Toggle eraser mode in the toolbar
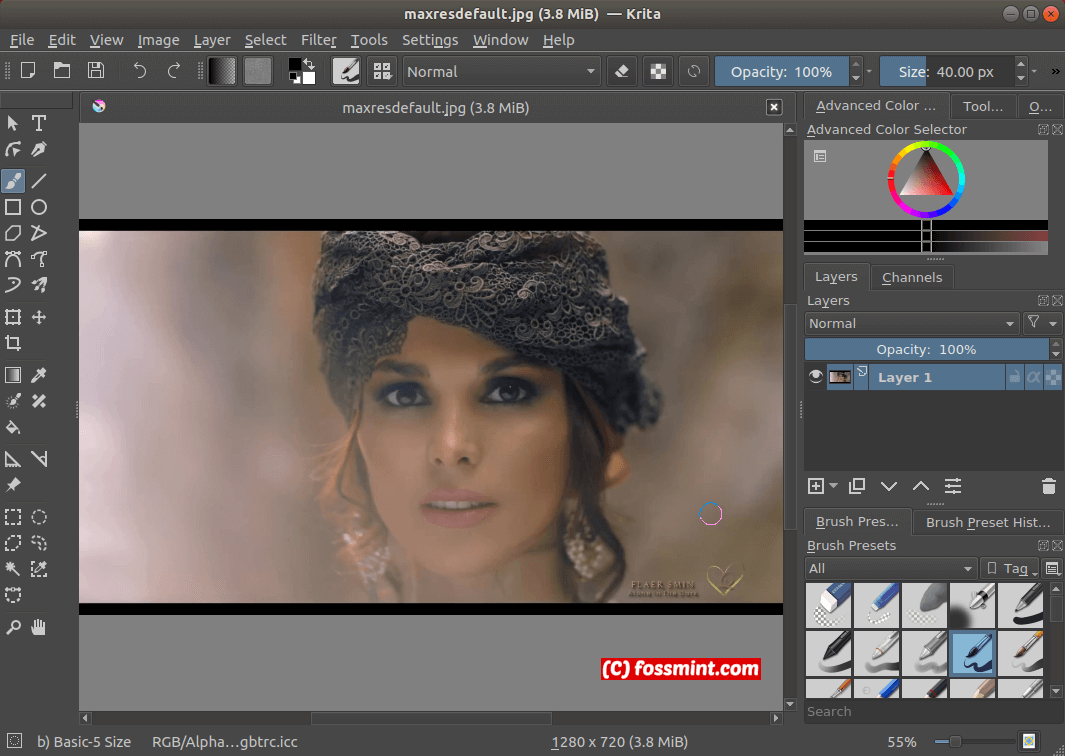This screenshot has height=756, width=1065. (622, 71)
